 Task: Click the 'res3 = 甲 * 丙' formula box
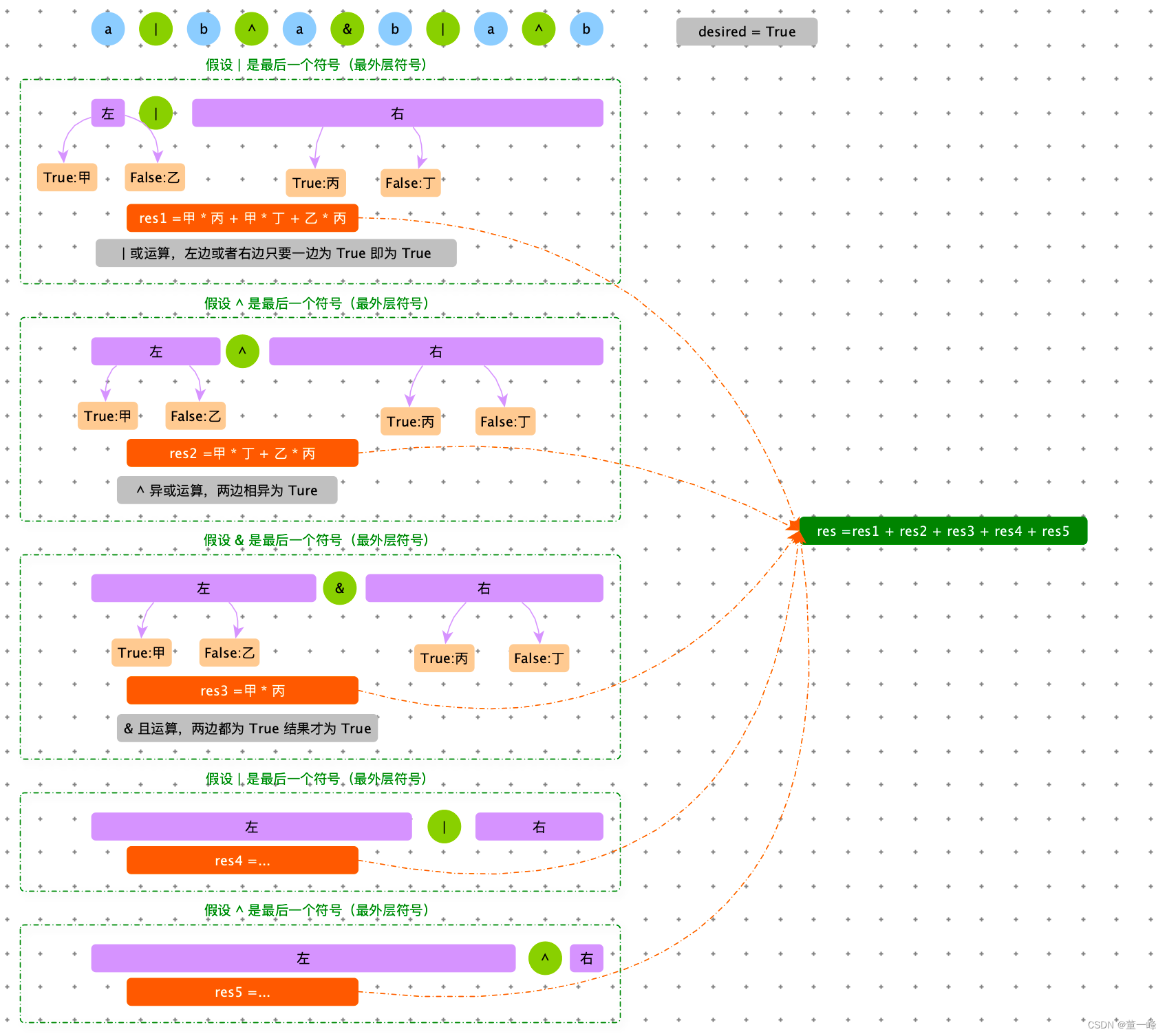point(242,691)
